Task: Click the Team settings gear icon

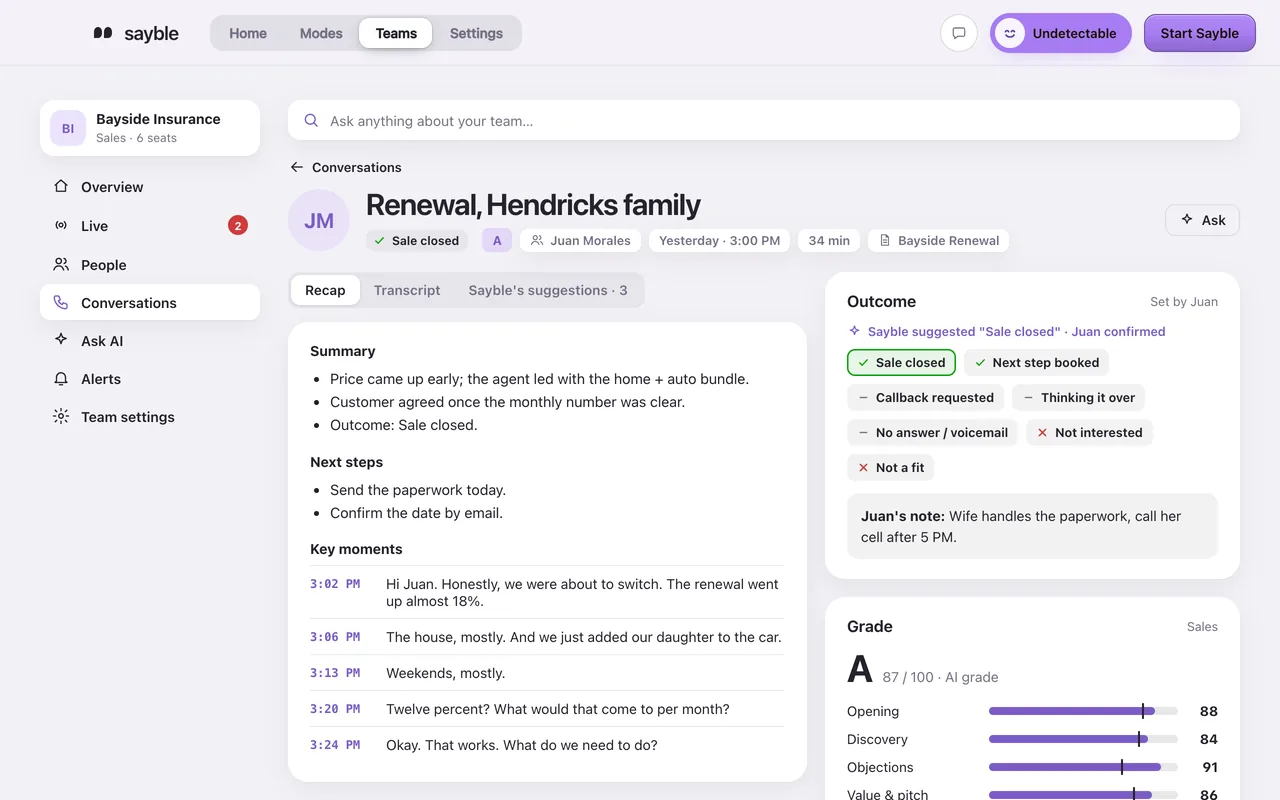Action: (x=61, y=417)
